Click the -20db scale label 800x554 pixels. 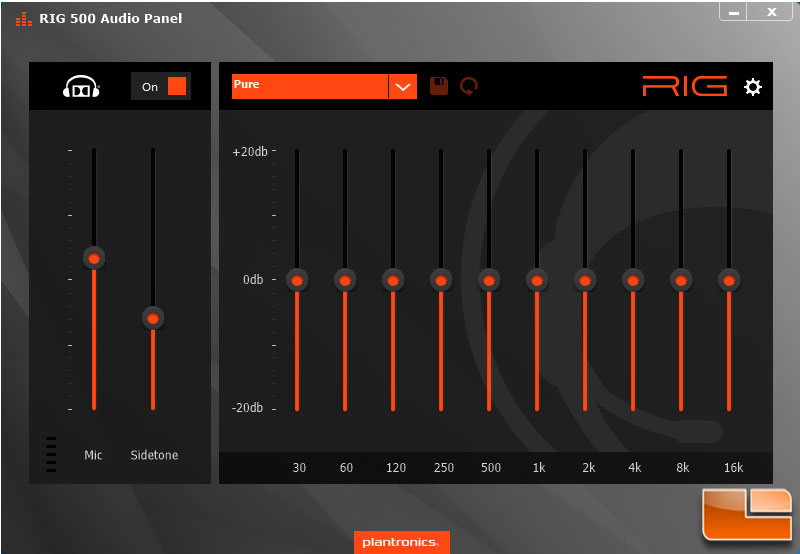[x=247, y=408]
